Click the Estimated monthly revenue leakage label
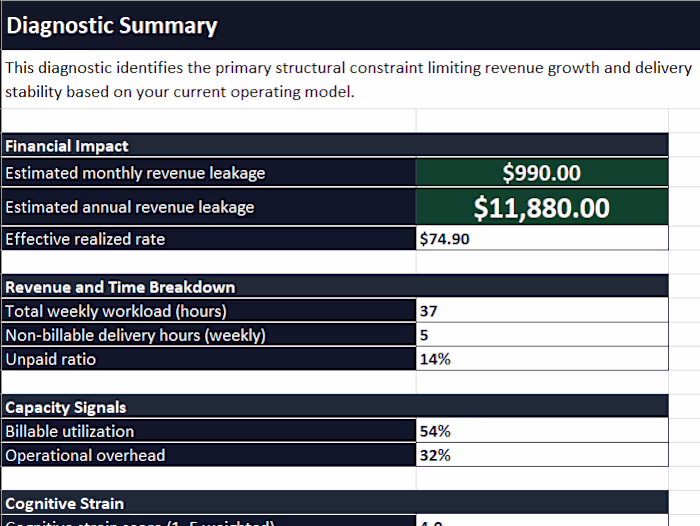This screenshot has height=526, width=700. point(135,173)
